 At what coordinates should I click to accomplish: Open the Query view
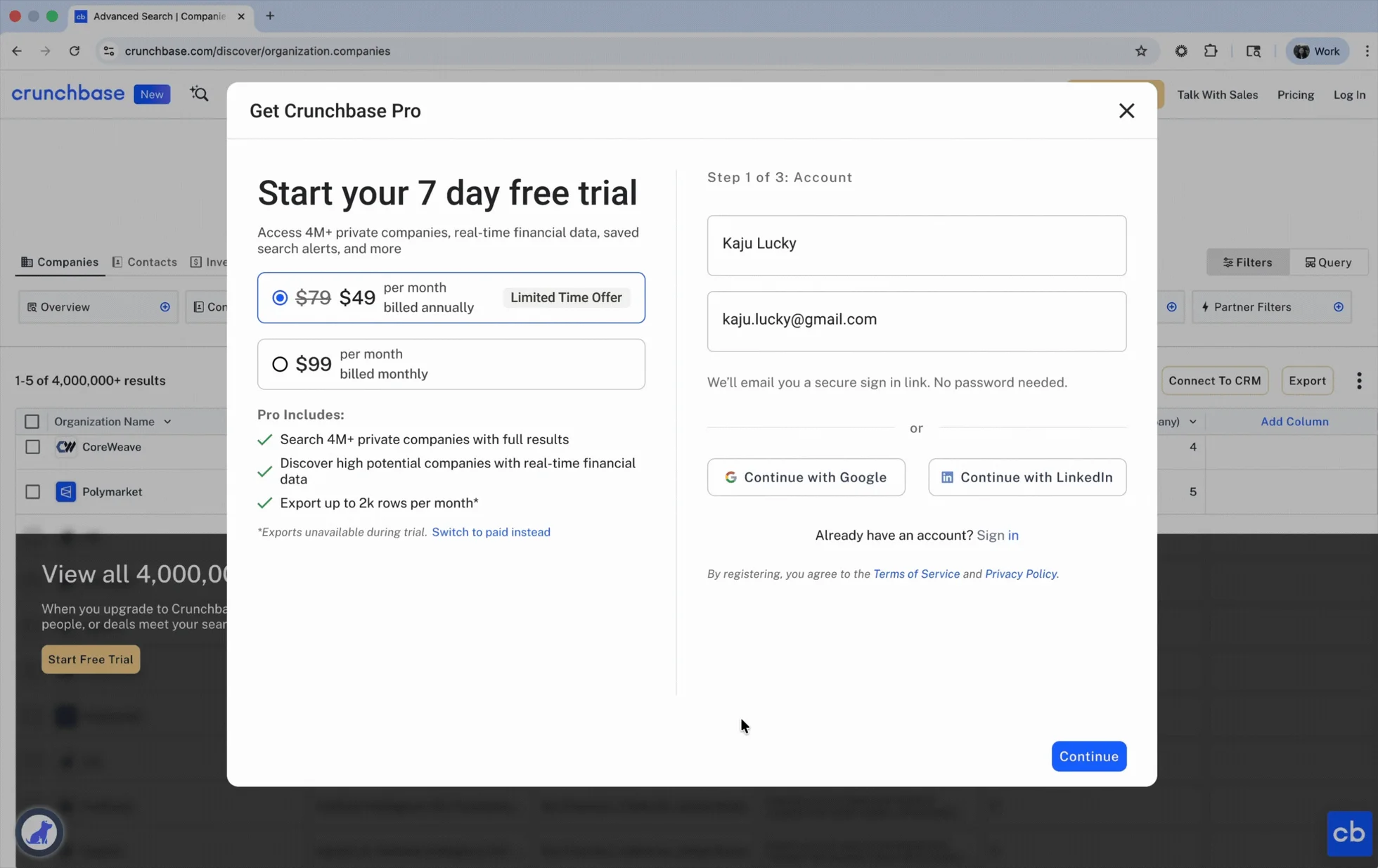pos(1328,262)
